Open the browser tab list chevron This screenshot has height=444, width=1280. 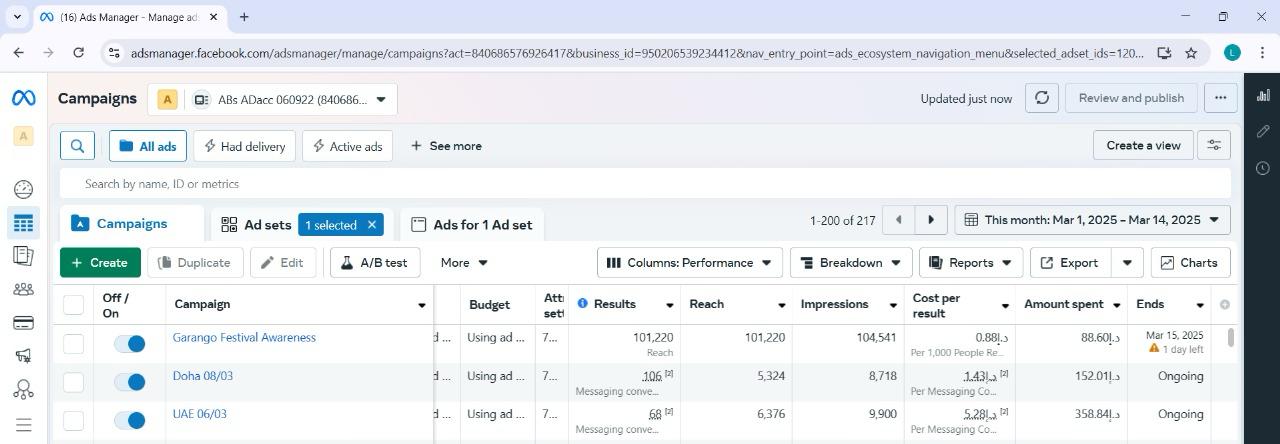coord(17,17)
